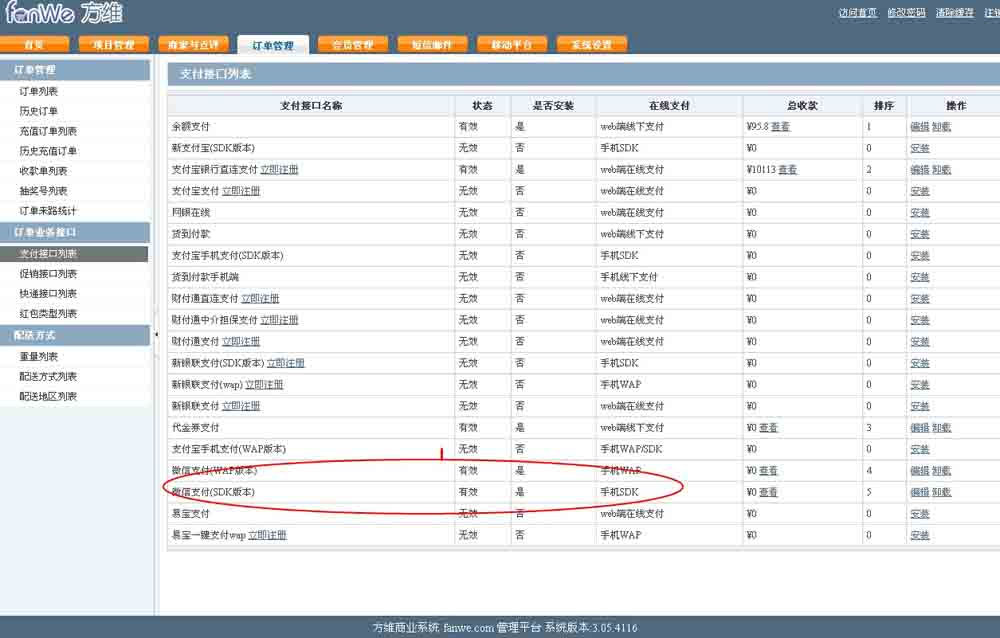Image resolution: width=1000 pixels, height=638 pixels.
Task: Click 编辑 for 支付宝银行直连支付
Action: [920, 169]
